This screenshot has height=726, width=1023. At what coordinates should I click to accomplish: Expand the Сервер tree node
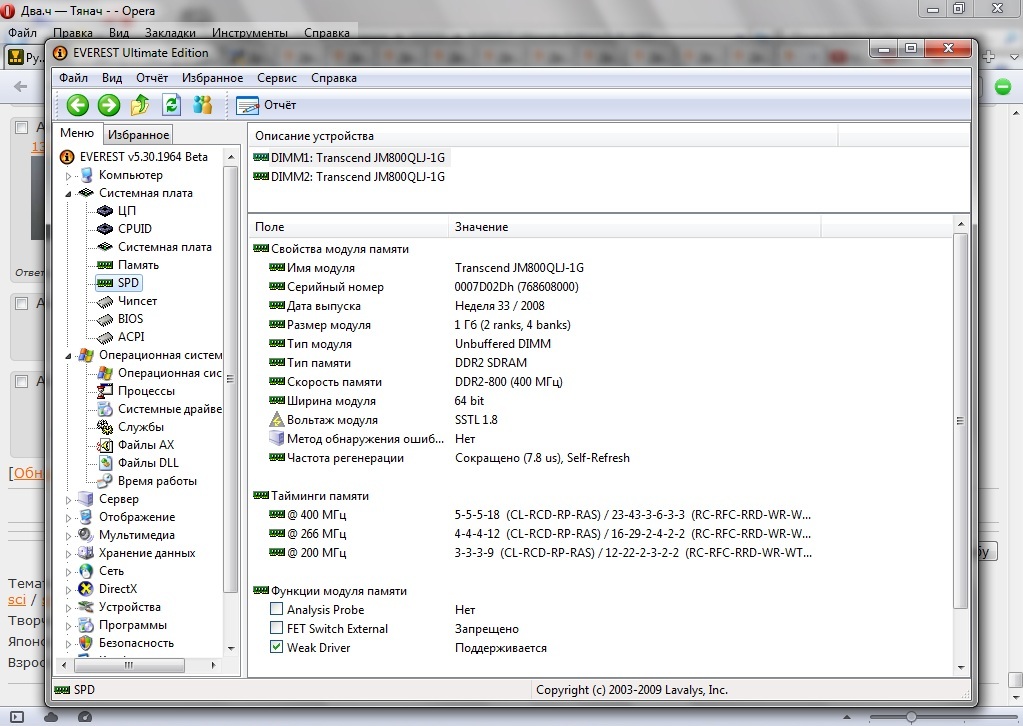69,500
